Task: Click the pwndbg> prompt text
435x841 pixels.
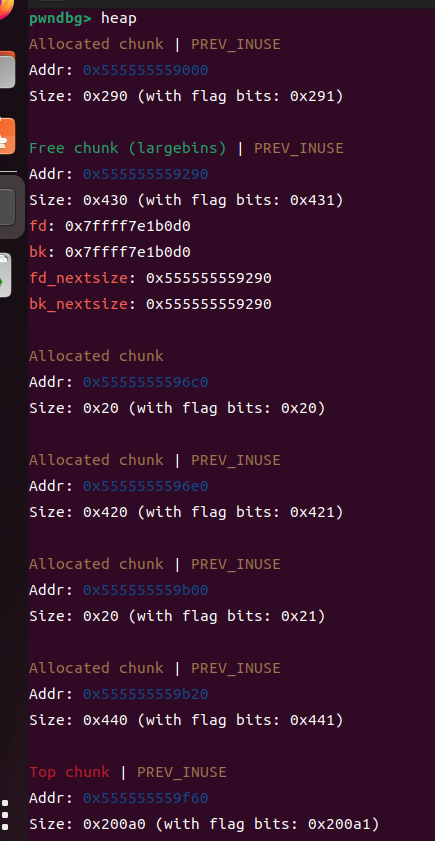Action: (60, 19)
